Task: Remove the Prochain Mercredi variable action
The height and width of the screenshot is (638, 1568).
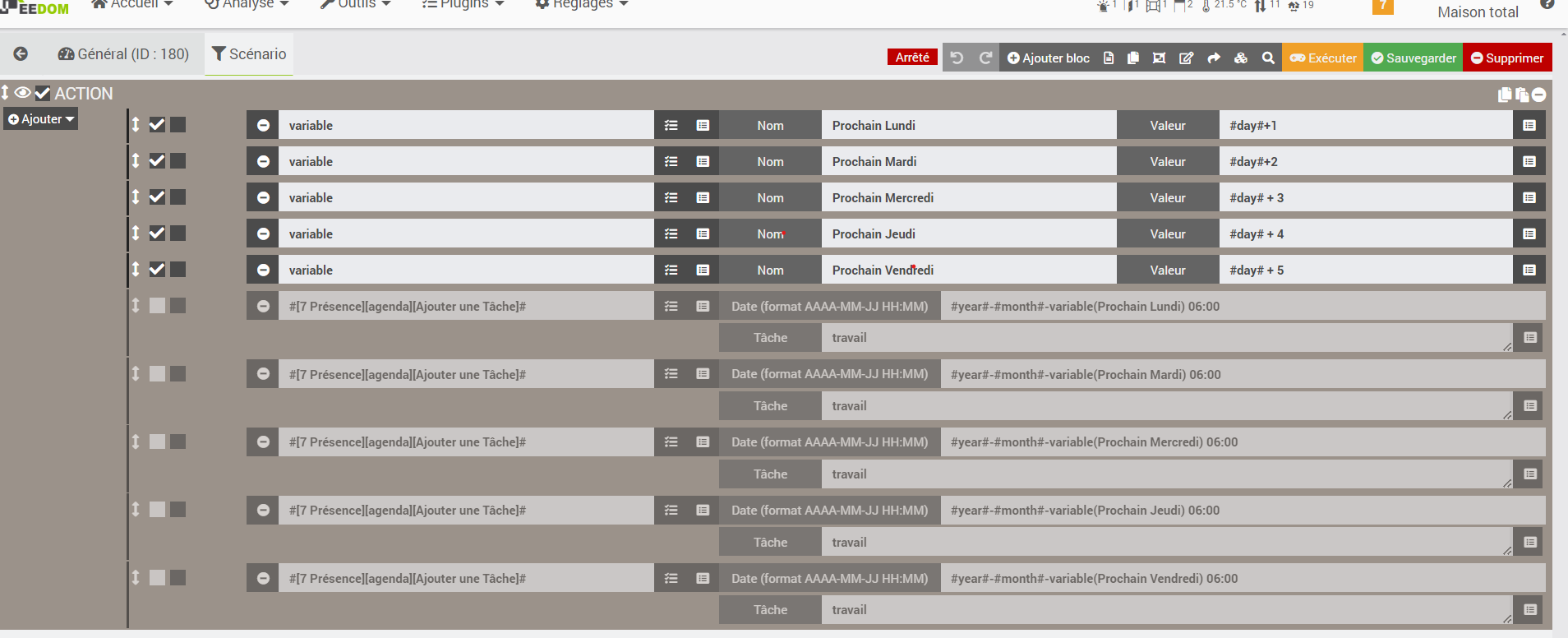Action: click(263, 197)
